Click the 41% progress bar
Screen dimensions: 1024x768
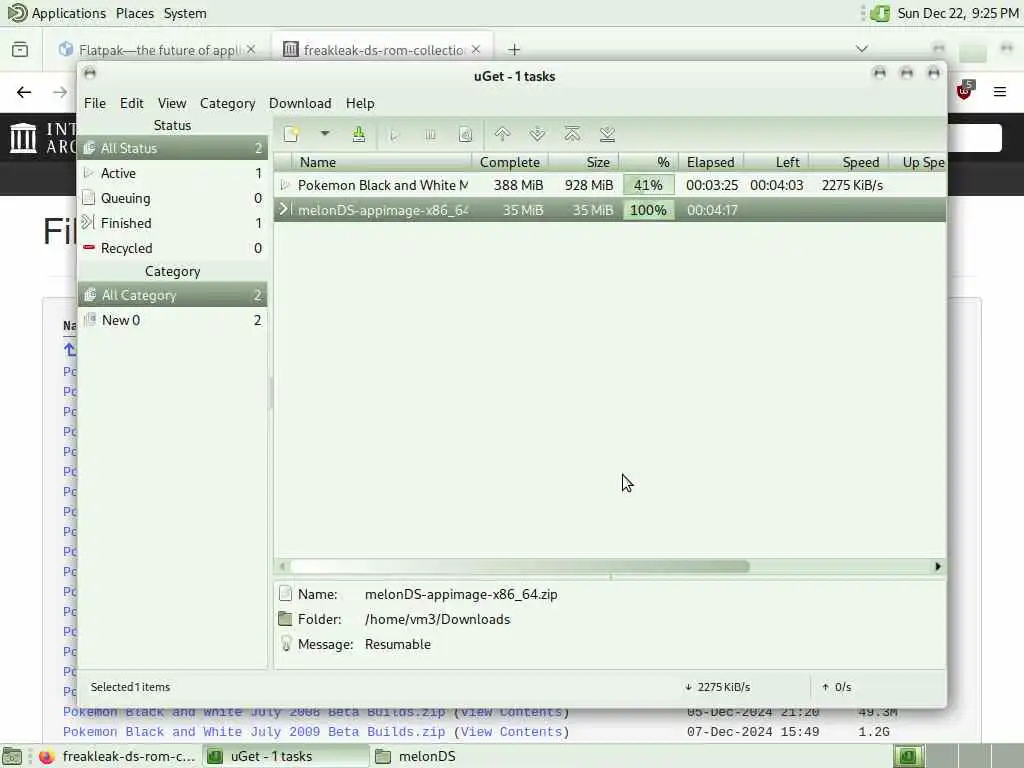pos(648,185)
